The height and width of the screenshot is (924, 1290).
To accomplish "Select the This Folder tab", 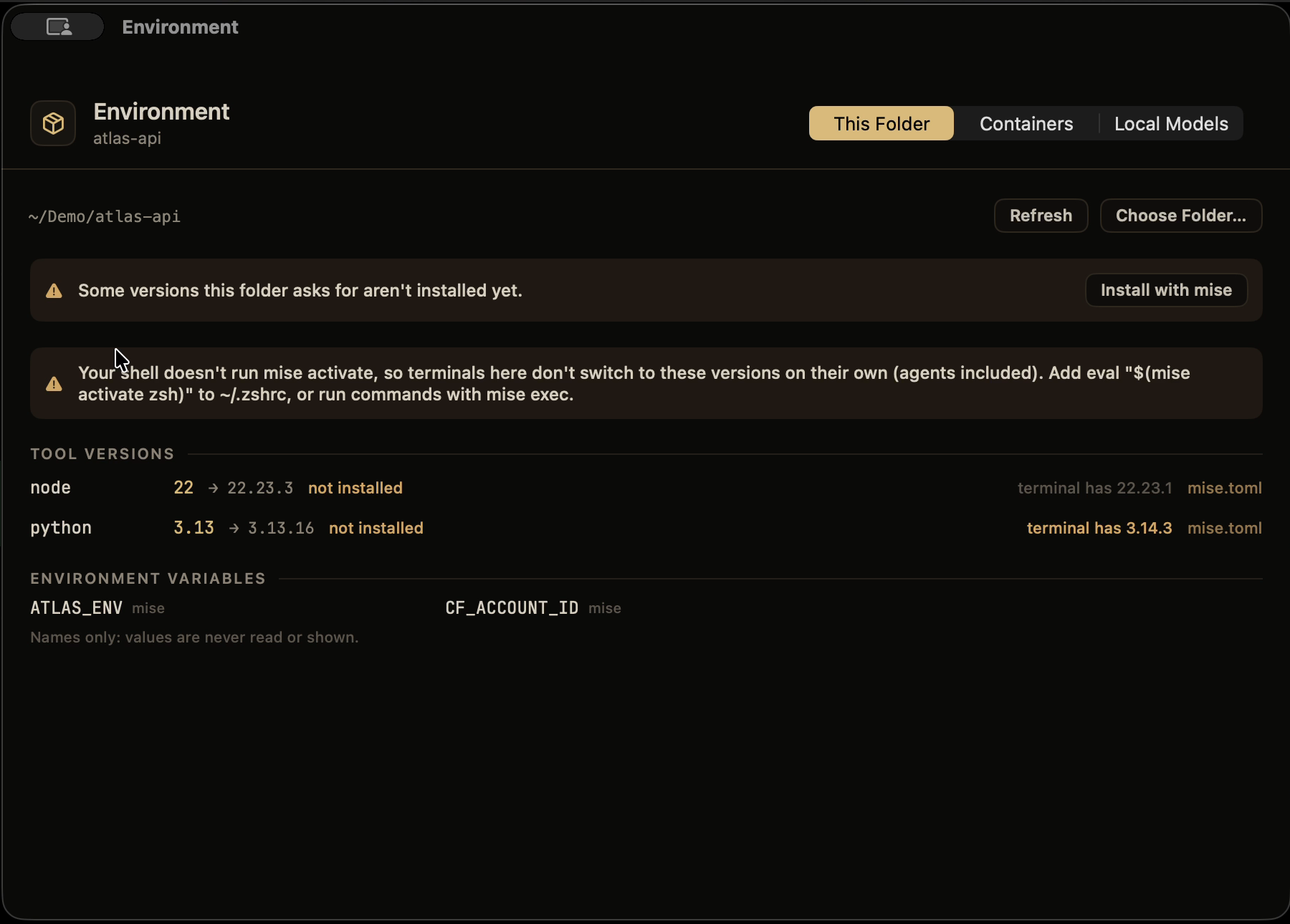I will (x=881, y=124).
